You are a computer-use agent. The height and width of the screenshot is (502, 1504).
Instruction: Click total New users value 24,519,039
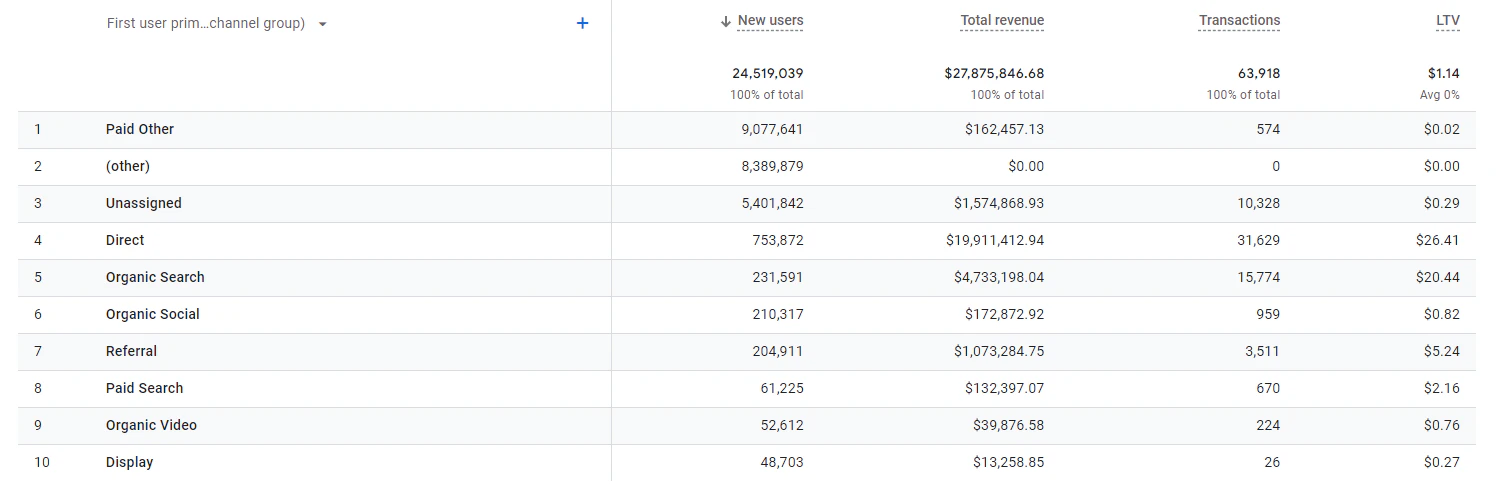pos(768,73)
